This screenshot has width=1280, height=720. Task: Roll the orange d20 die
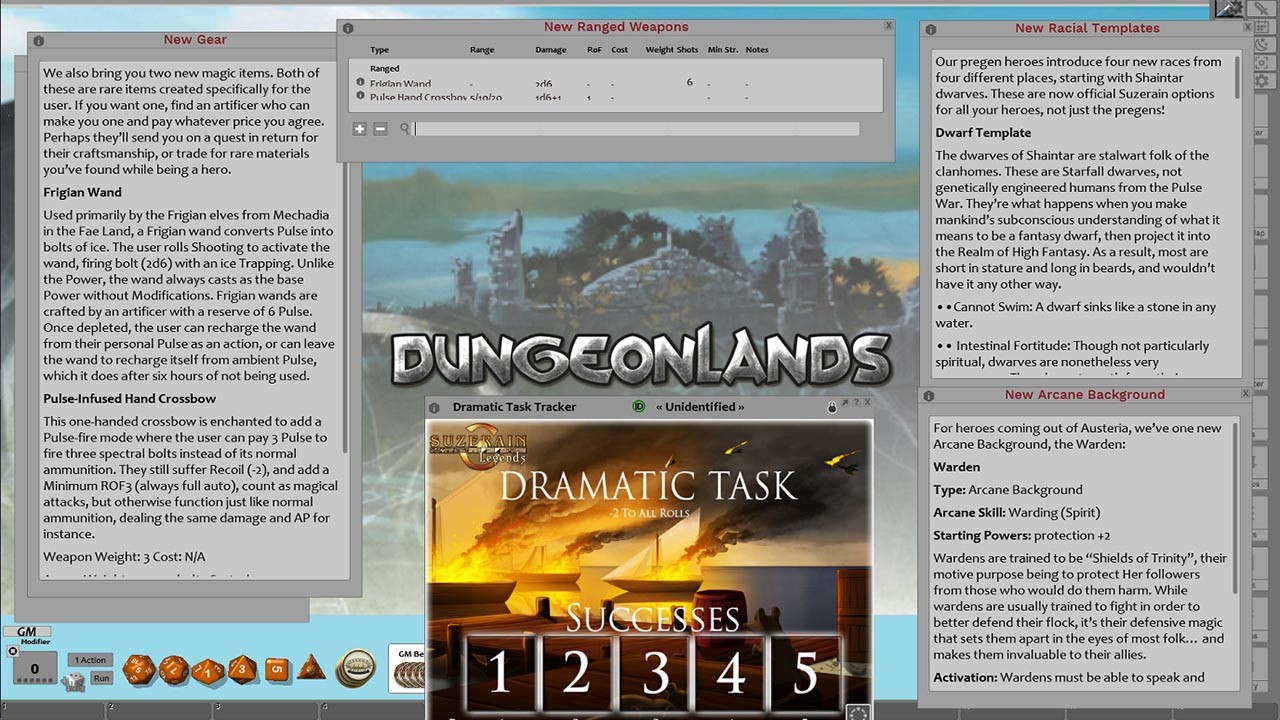click(x=139, y=667)
